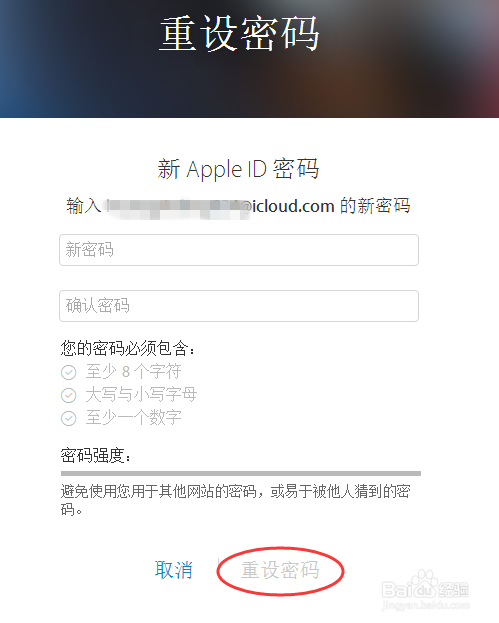This screenshot has width=499, height=623.
Task: Click the 取消 cancel link
Action: pos(174,570)
